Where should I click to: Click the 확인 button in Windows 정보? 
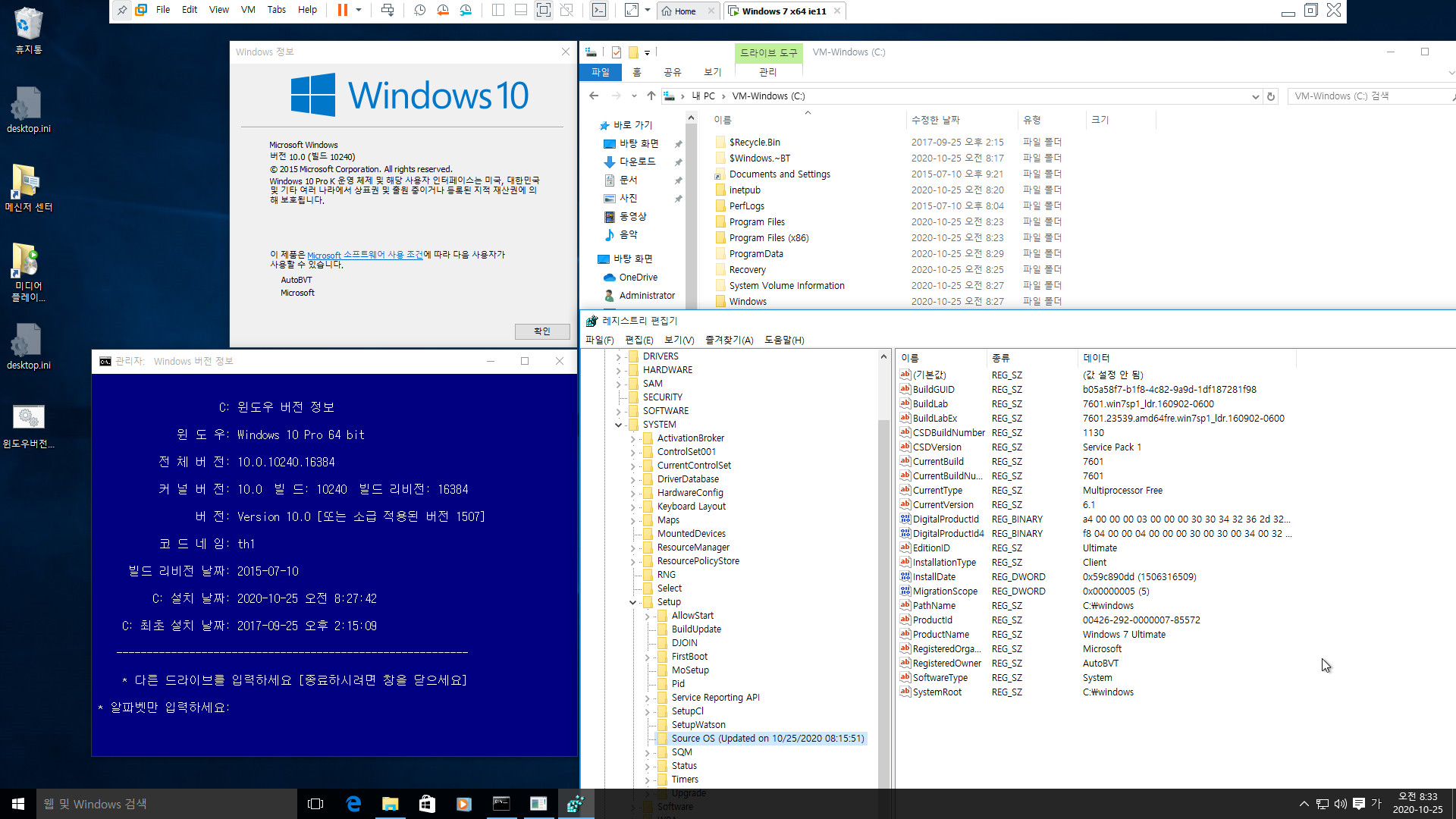click(542, 331)
